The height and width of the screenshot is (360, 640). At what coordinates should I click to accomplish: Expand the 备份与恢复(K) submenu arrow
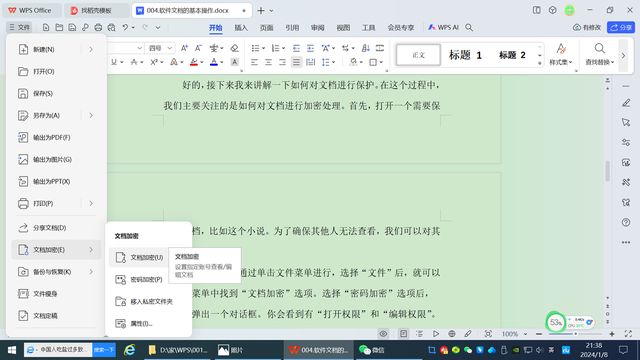point(91,272)
